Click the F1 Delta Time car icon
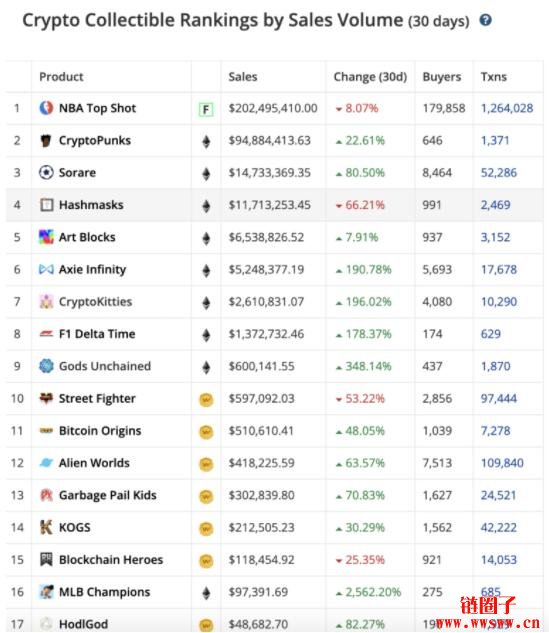Screen dimensions: 549x633 [46, 334]
